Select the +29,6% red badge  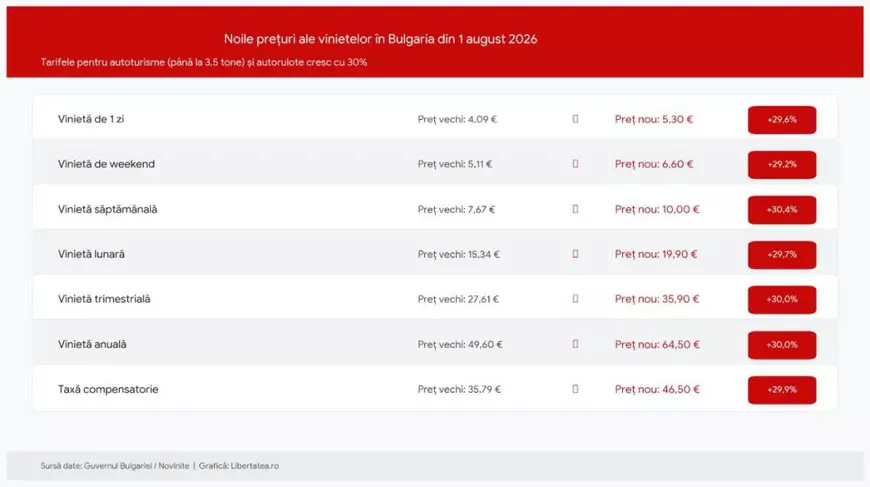point(782,120)
